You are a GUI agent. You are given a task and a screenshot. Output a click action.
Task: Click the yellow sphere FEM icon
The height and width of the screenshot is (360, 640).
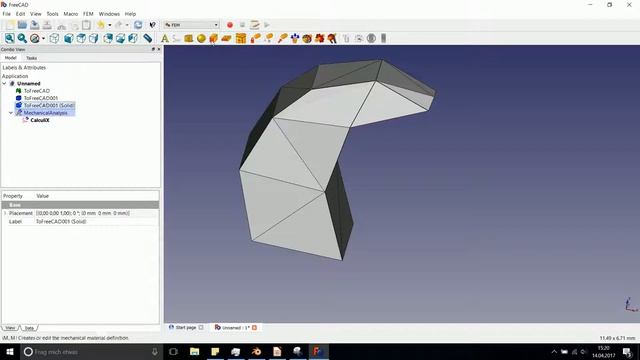[x=201, y=38]
